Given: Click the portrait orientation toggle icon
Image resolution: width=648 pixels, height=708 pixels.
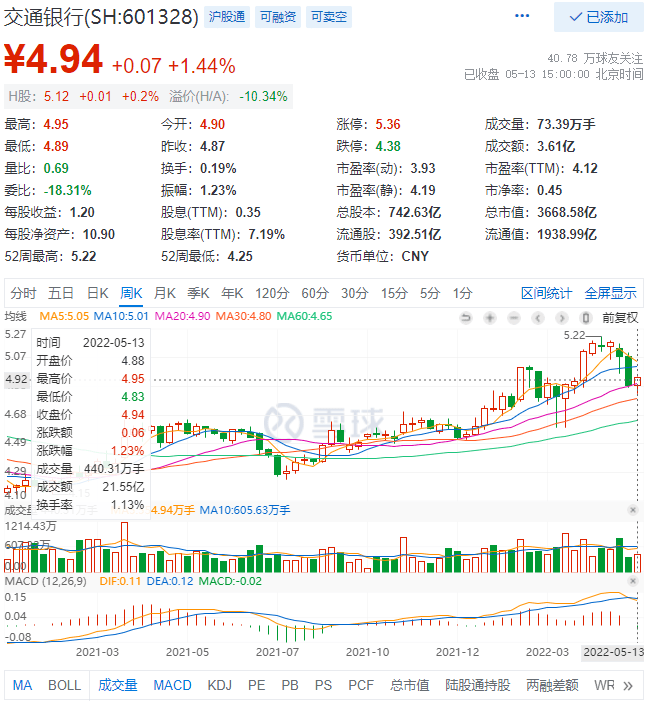Looking at the screenshot, I should point(585,318).
